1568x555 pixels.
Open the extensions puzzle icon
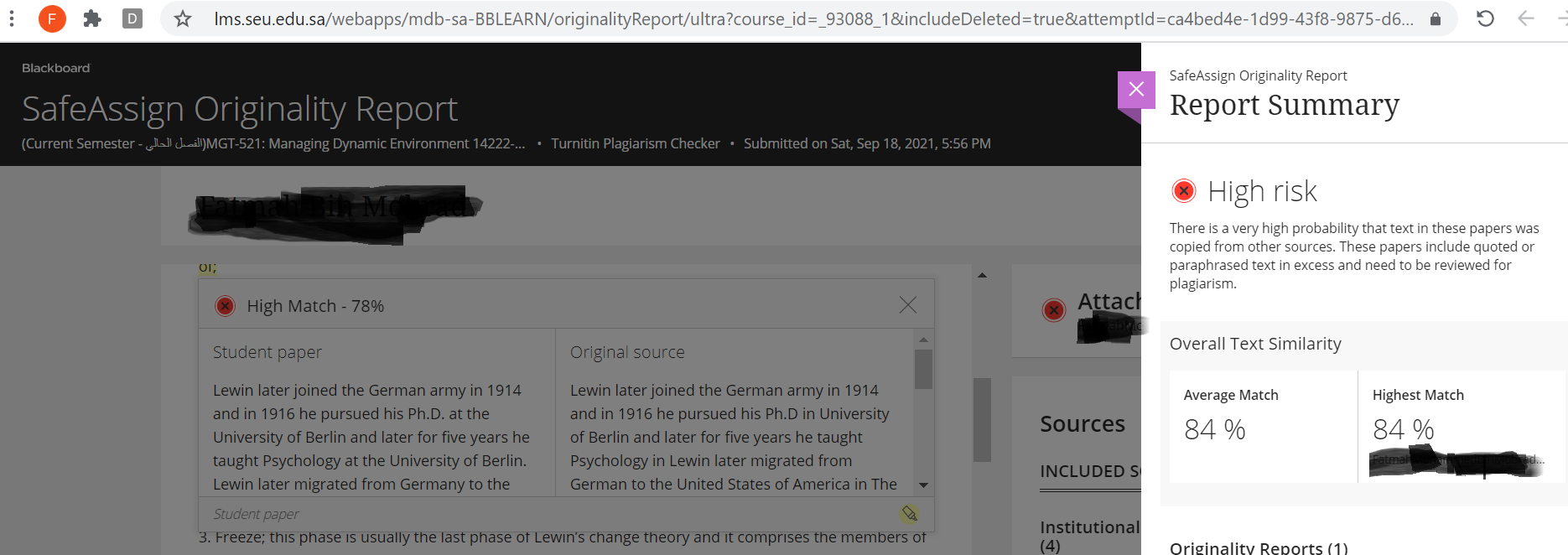tap(92, 18)
